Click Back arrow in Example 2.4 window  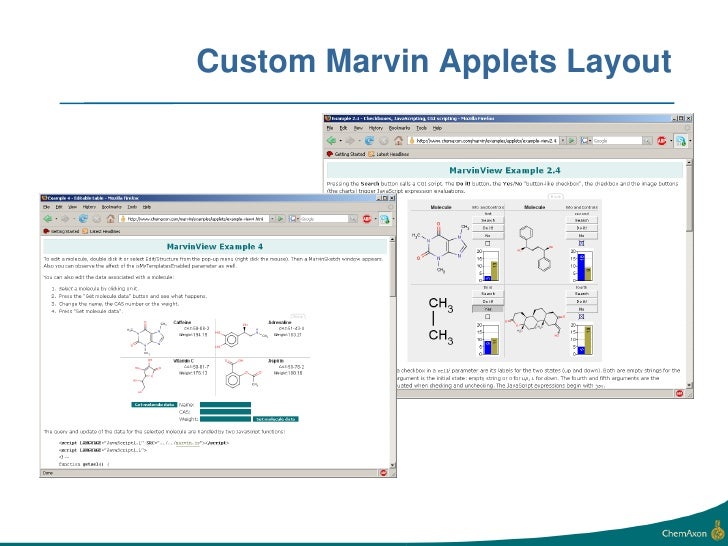pyautogui.click(x=332, y=140)
